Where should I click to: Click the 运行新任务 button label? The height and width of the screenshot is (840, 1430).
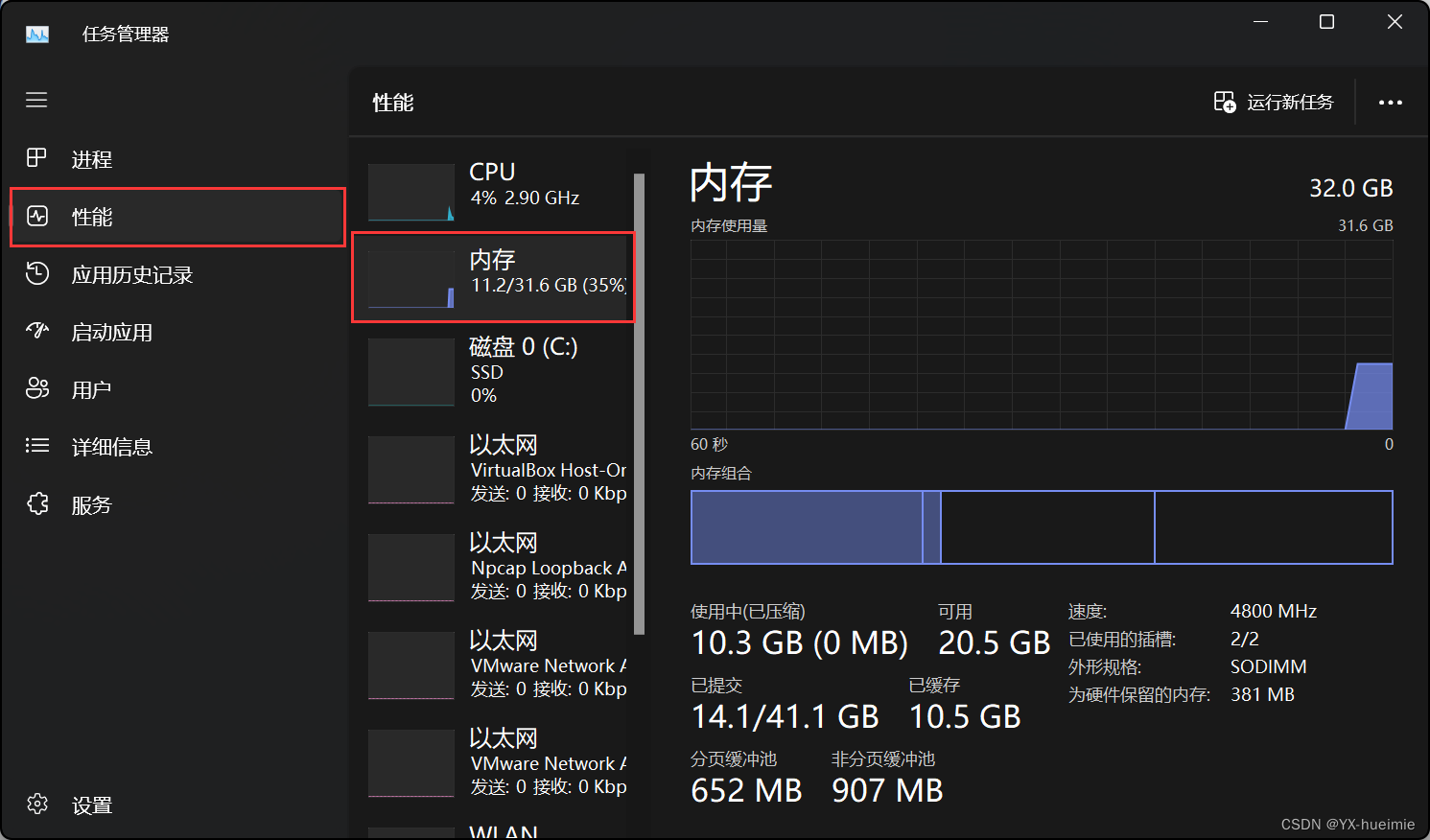coord(1290,102)
